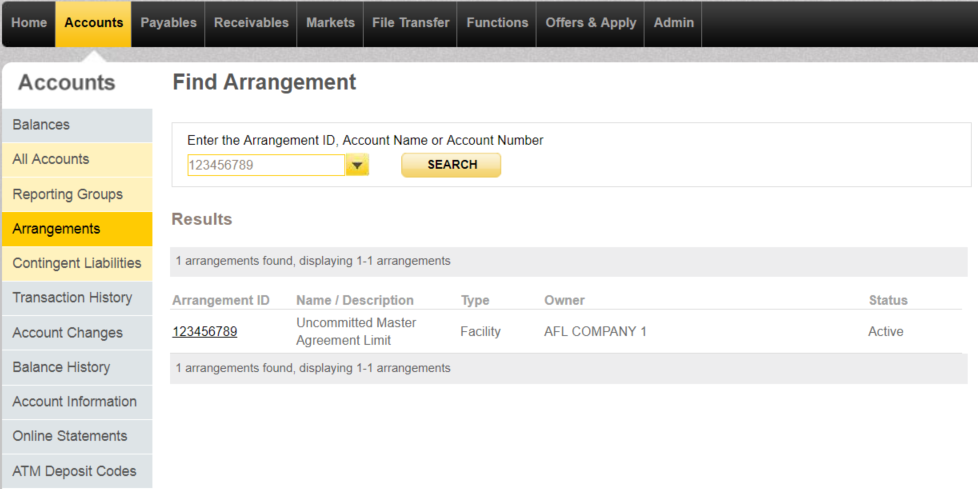Viewport: 978px width, 489px height.
Task: View Balance History page
Action: (77, 367)
